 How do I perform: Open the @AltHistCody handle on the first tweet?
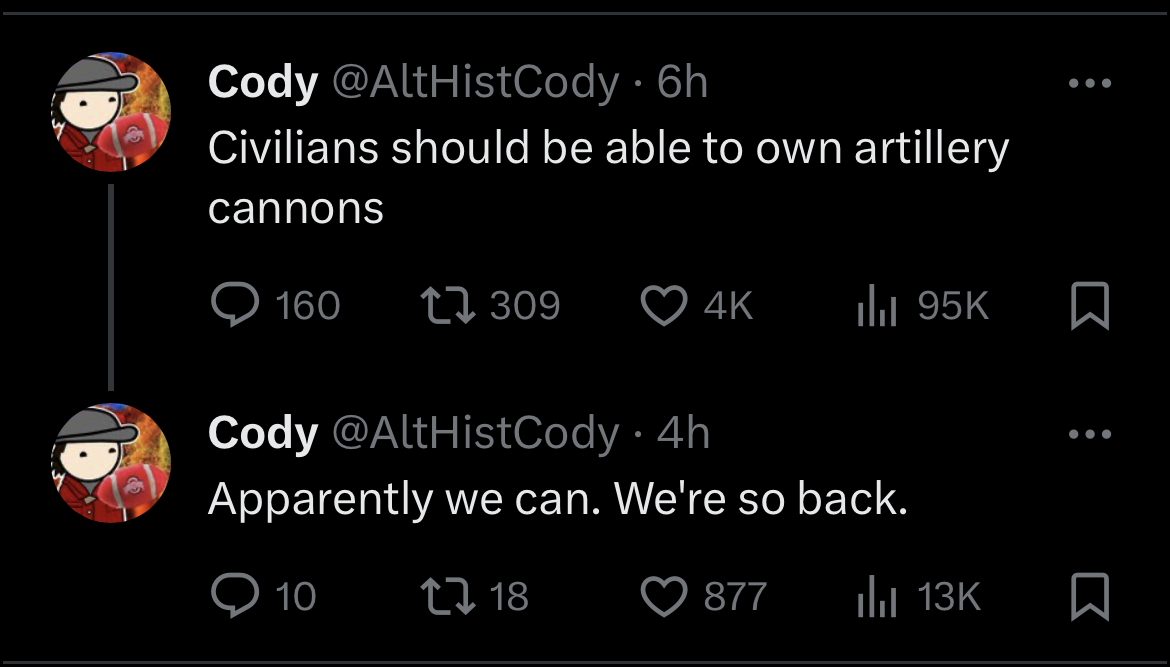click(475, 82)
